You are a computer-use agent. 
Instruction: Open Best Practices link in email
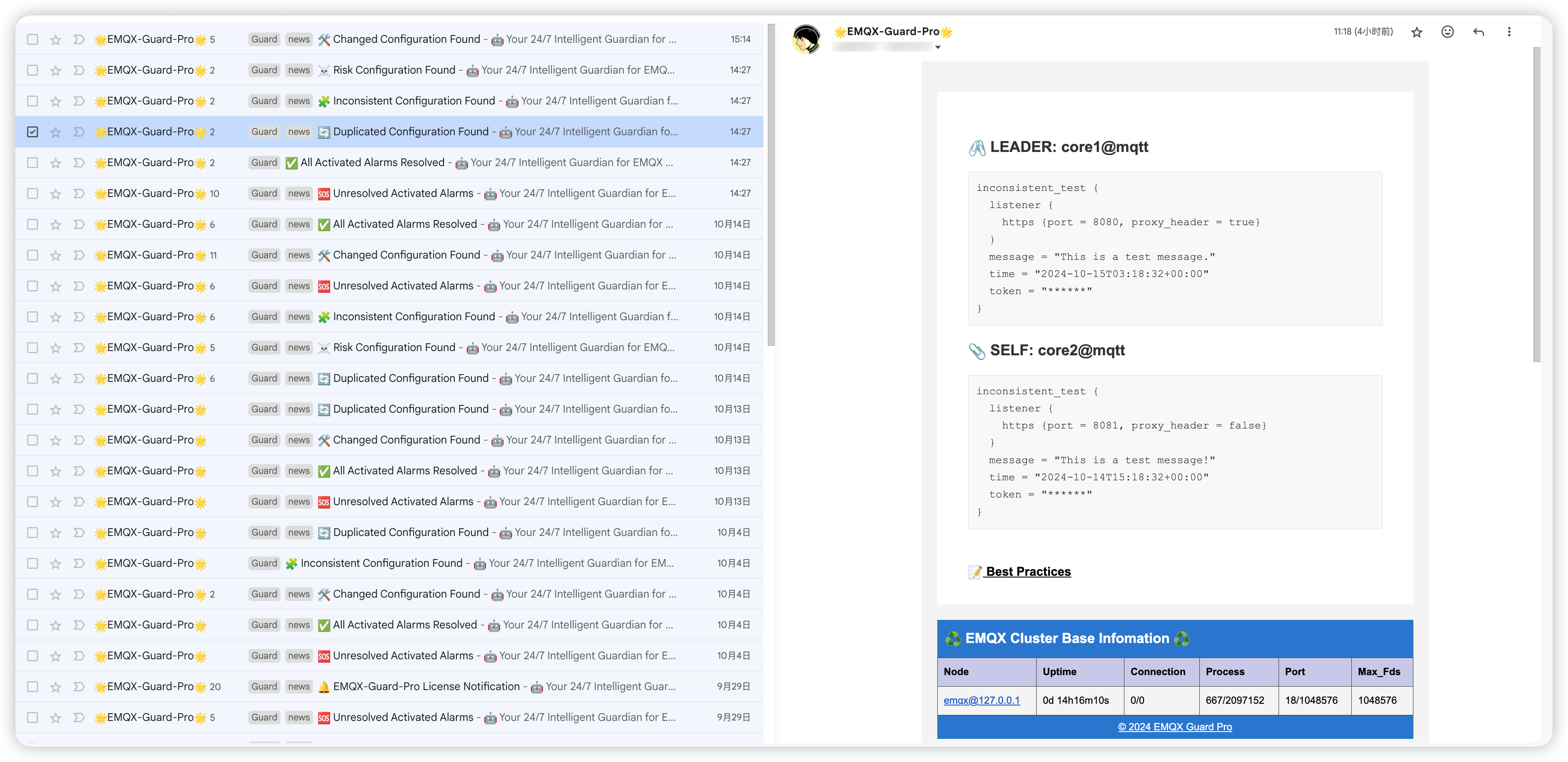click(1019, 571)
